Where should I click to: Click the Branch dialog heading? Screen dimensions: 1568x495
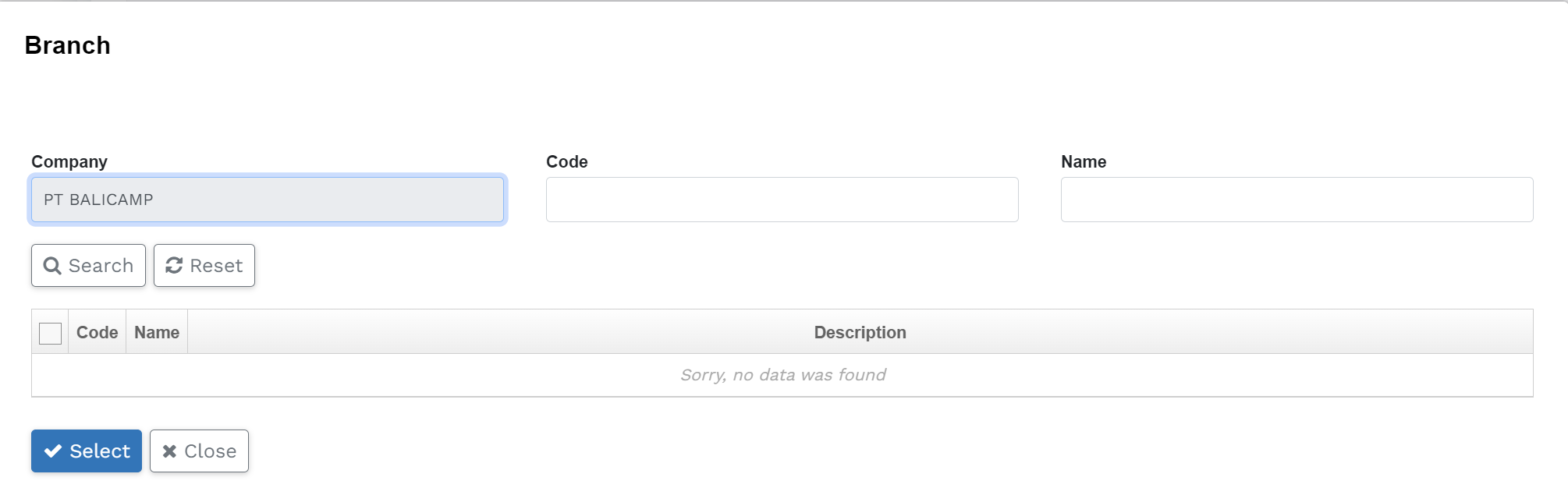tap(68, 46)
